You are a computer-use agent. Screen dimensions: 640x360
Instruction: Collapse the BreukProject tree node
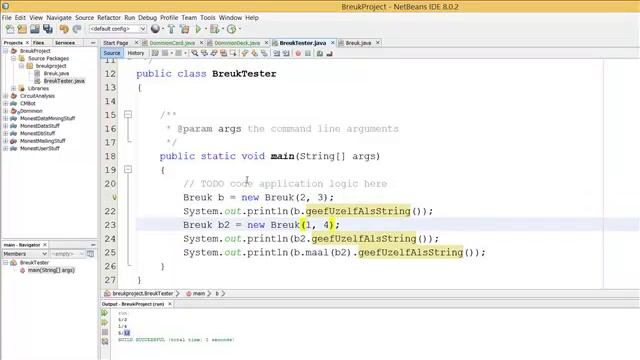point(6,51)
